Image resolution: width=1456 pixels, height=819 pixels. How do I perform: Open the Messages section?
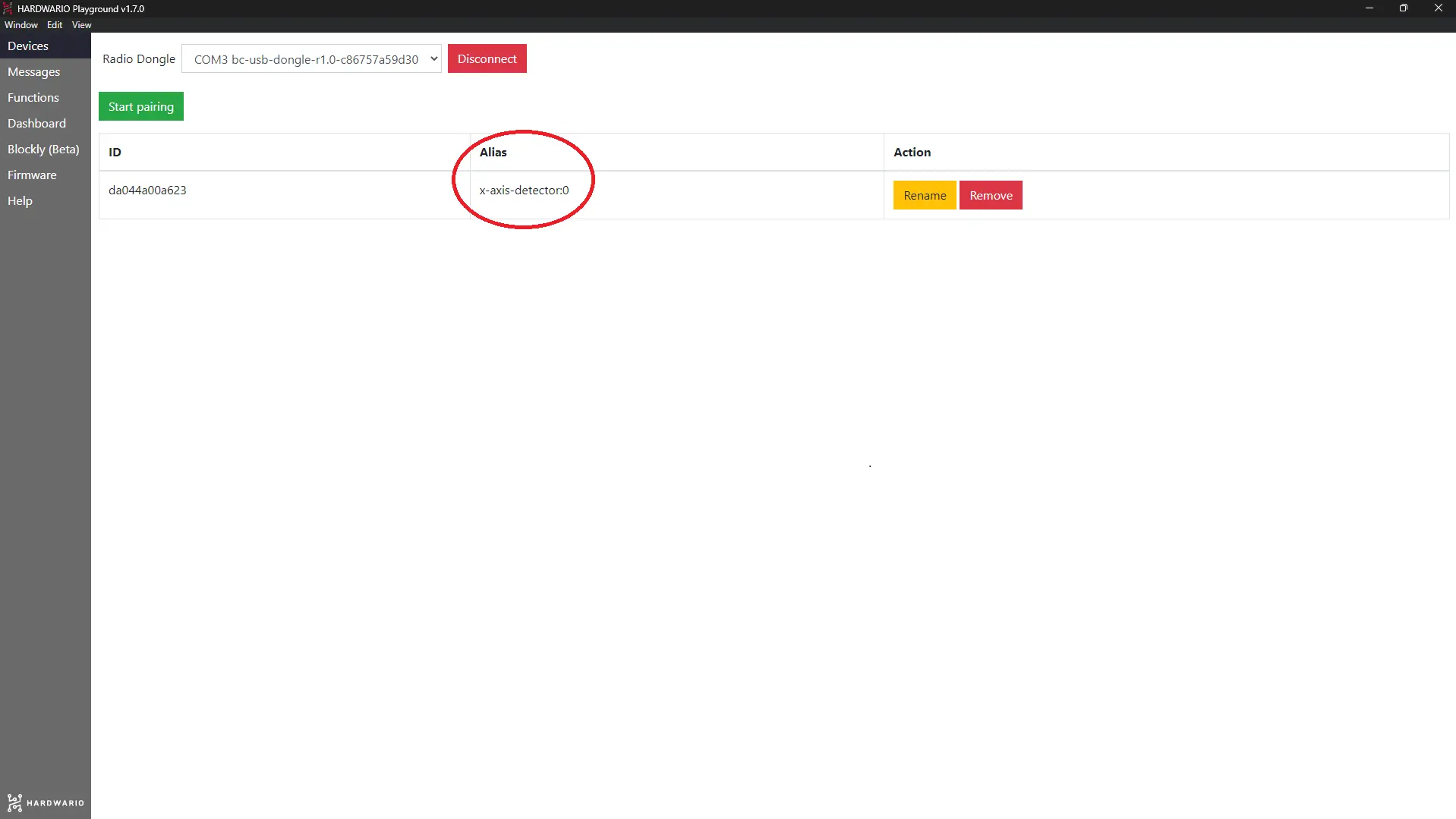(x=46, y=71)
